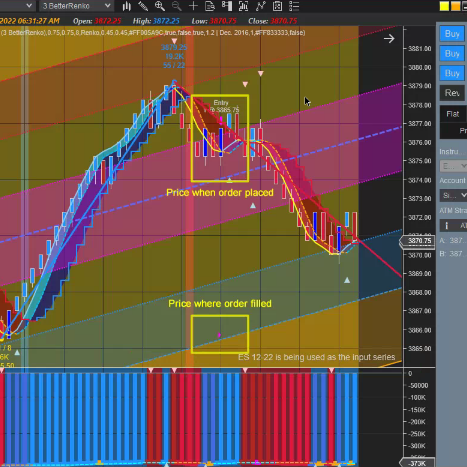Select the BetterRenko indicator parameter label
The image size is (467, 467).
tap(153, 33)
